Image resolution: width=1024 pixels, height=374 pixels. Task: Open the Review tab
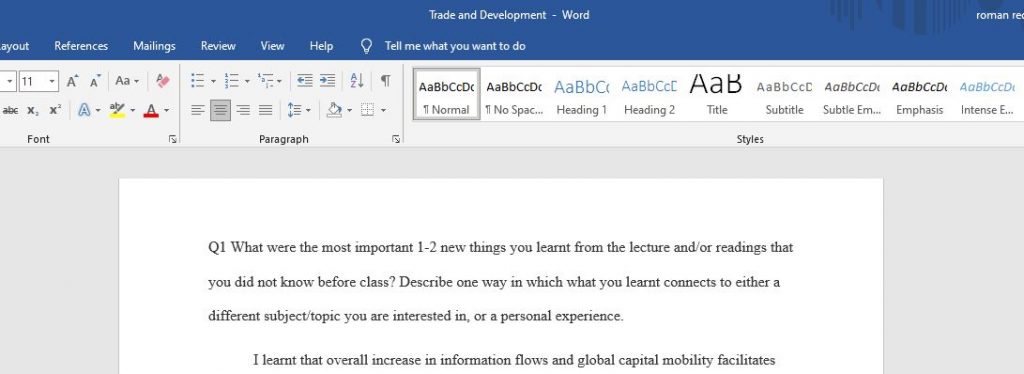click(x=218, y=46)
